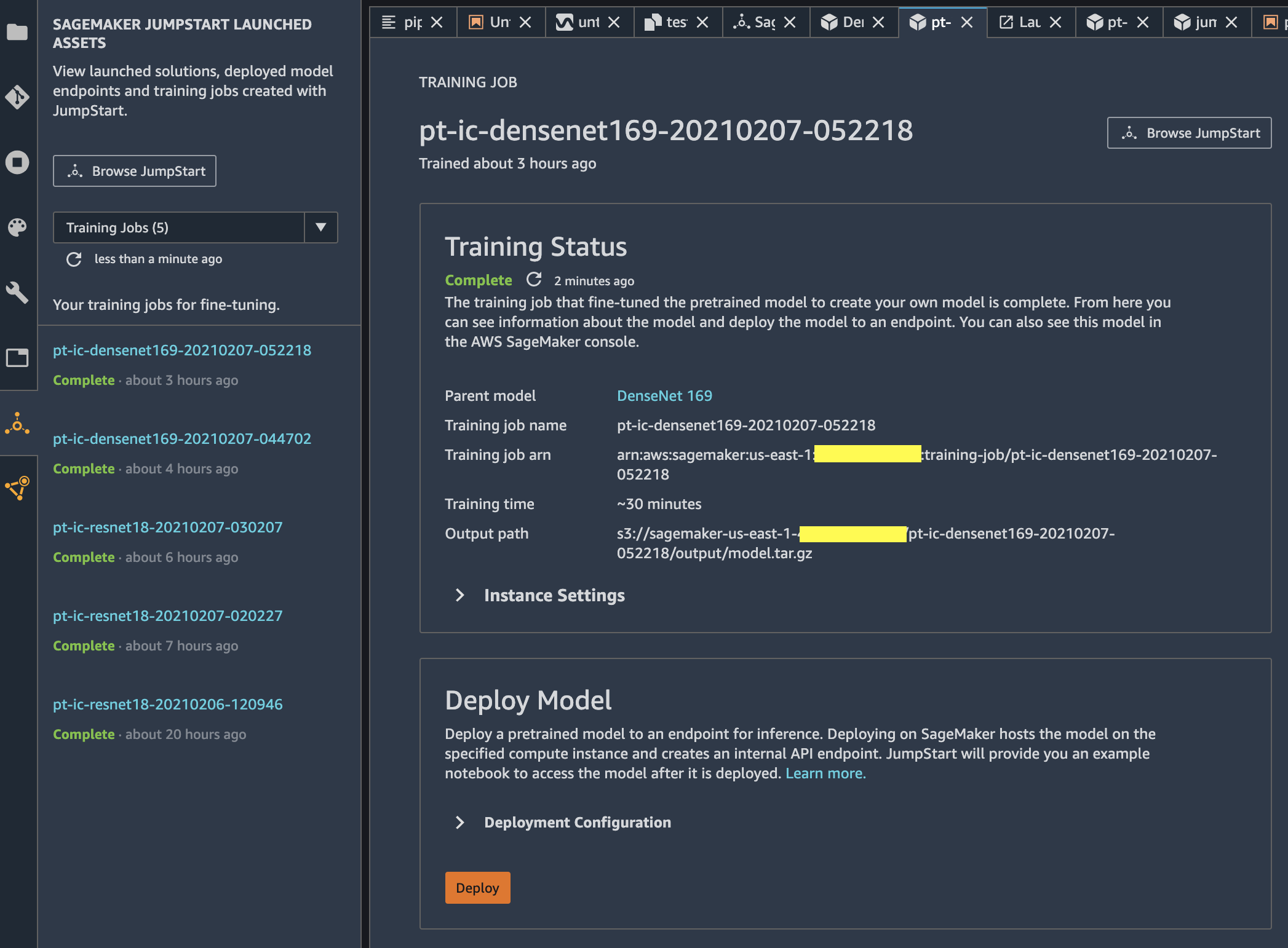Screen dimensions: 1288x948
Task: Select the SageMaker JumpStart sidebar icon
Action: 17,424
